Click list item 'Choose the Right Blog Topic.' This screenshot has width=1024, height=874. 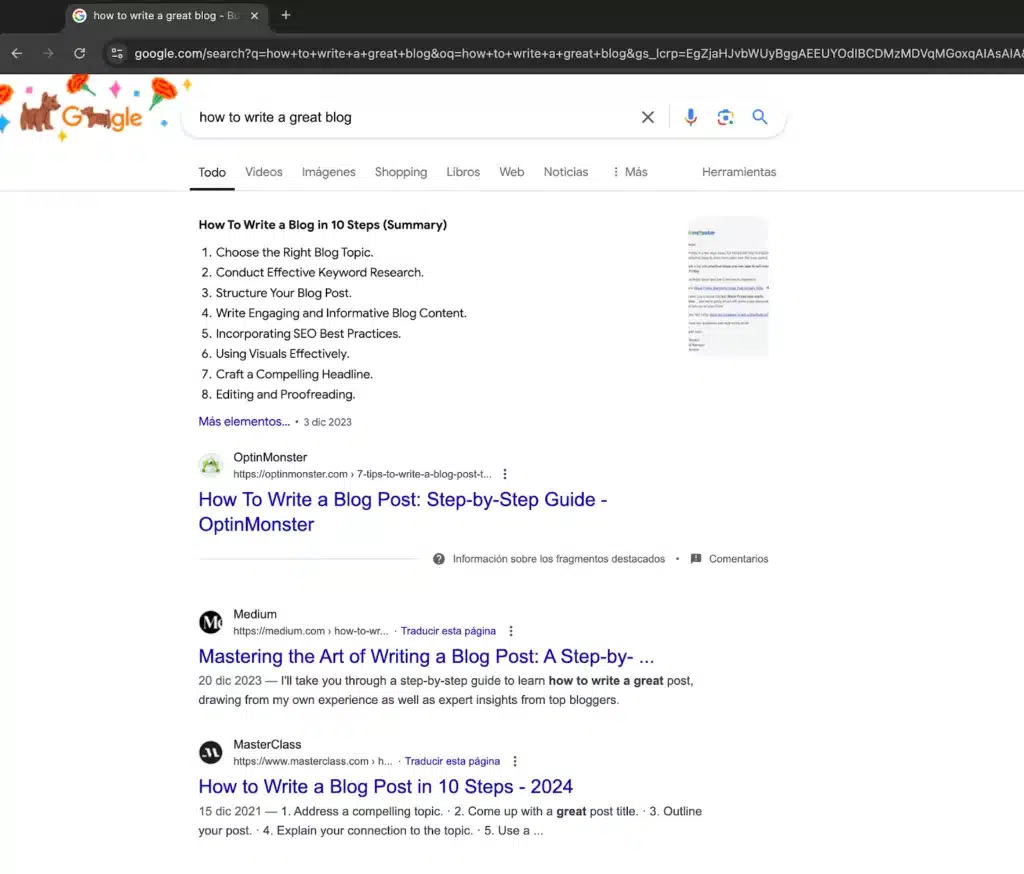pyautogui.click(x=295, y=252)
